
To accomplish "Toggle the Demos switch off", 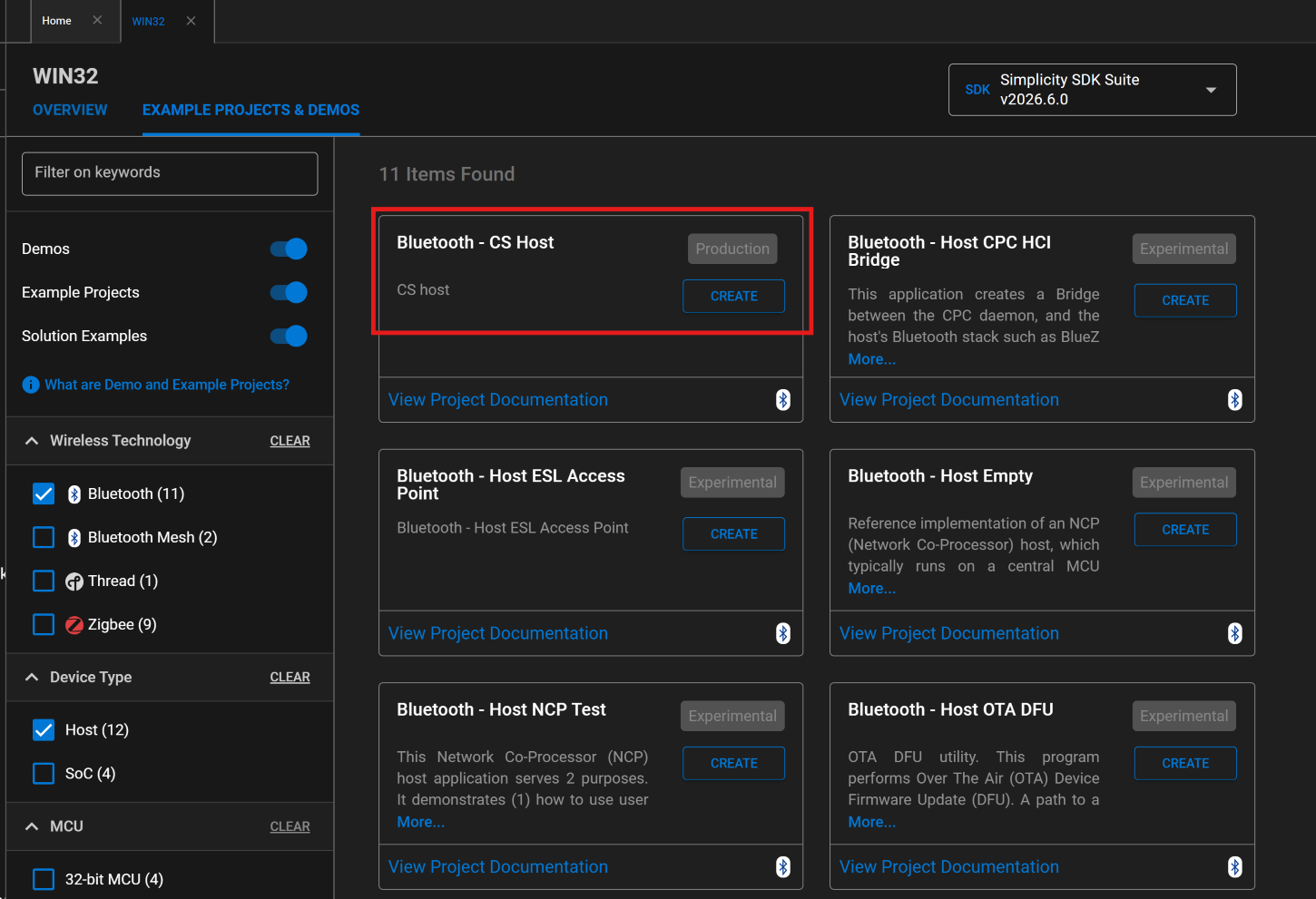I will click(x=289, y=249).
